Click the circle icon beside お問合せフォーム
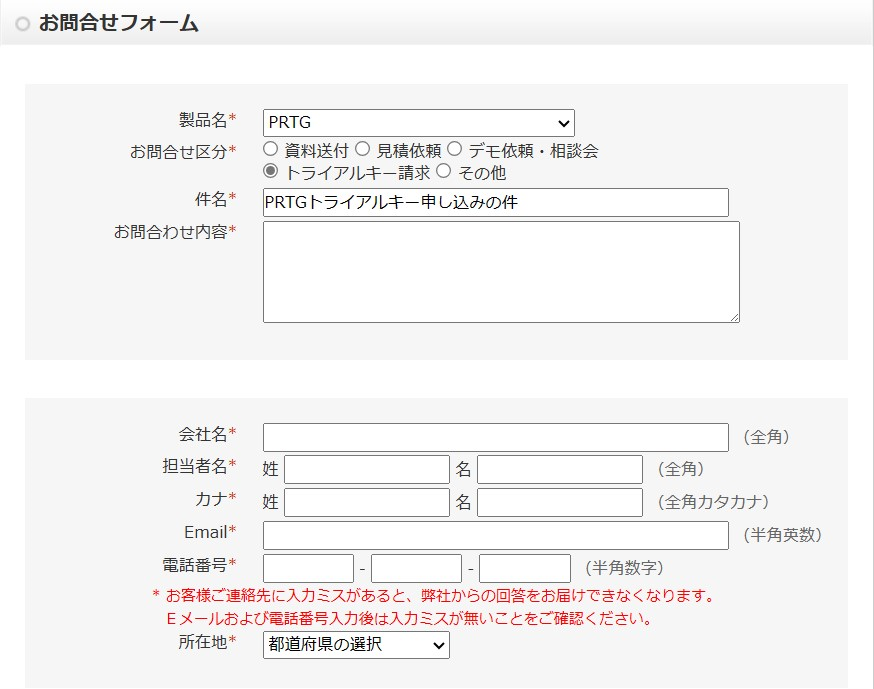Viewport: 874px width, 689px height. pyautogui.click(x=23, y=24)
